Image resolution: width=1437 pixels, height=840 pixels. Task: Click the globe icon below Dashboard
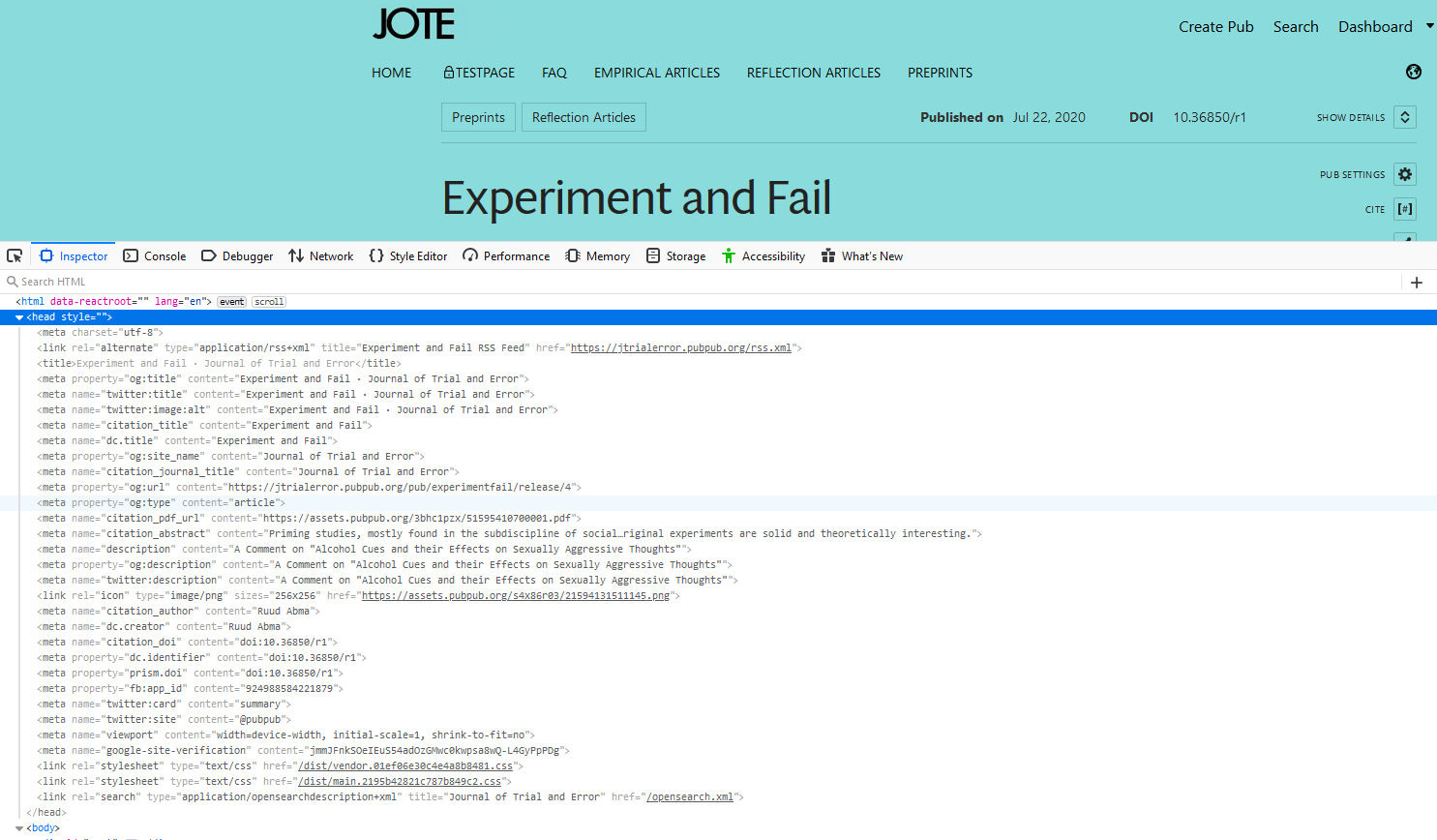[1414, 72]
